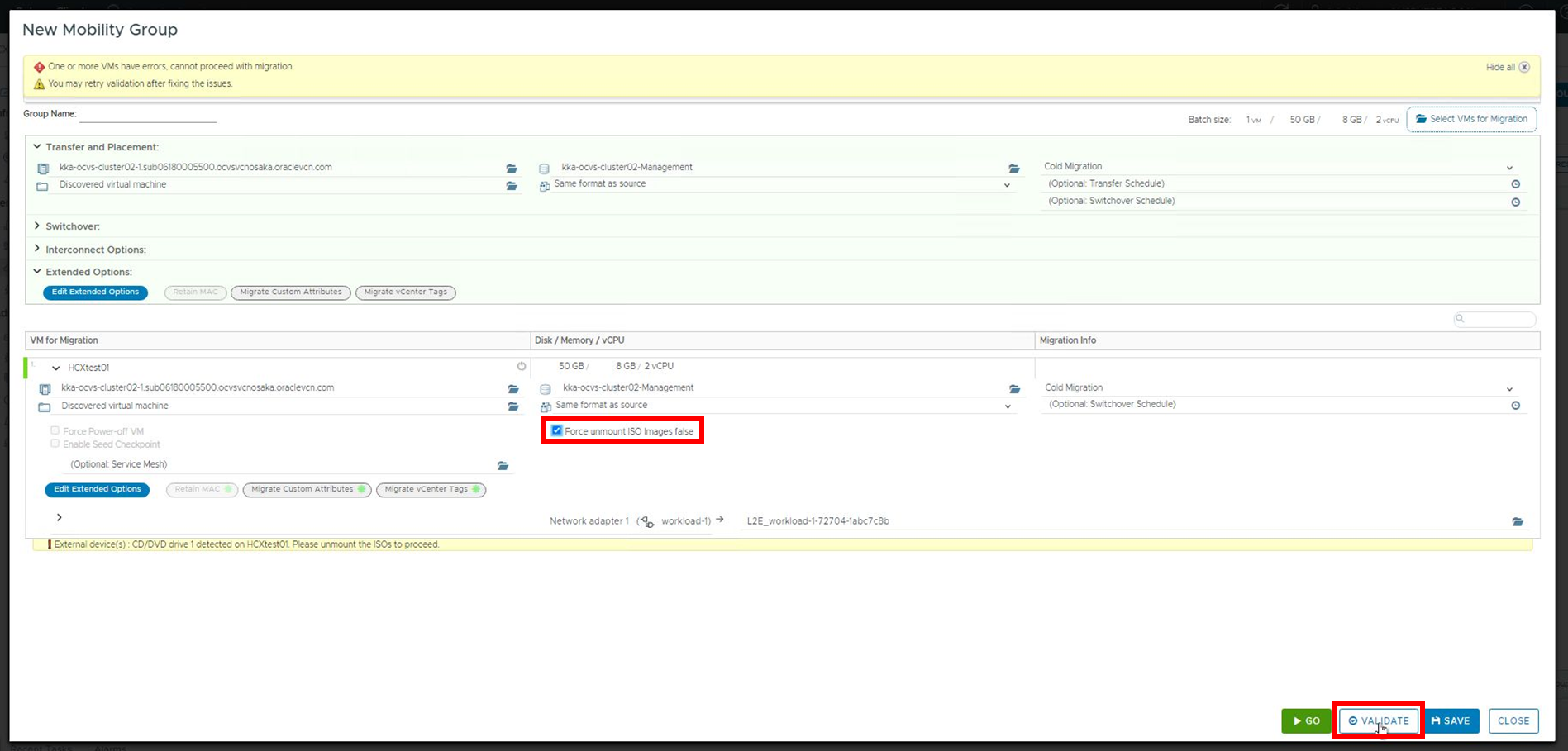
Task: Uncheck Force unmount ISO images checkbox
Action: click(x=557, y=430)
